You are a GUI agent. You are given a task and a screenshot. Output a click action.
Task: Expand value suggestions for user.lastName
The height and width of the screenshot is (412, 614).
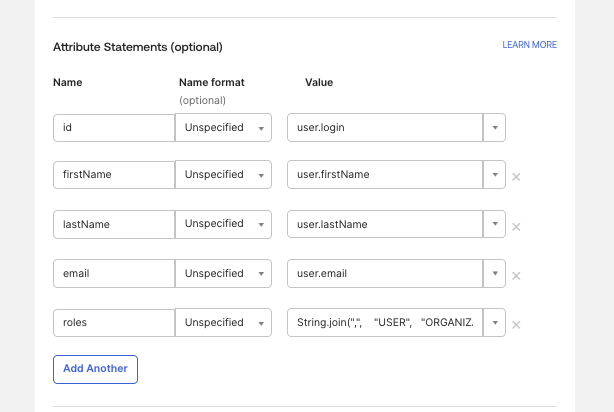point(495,224)
